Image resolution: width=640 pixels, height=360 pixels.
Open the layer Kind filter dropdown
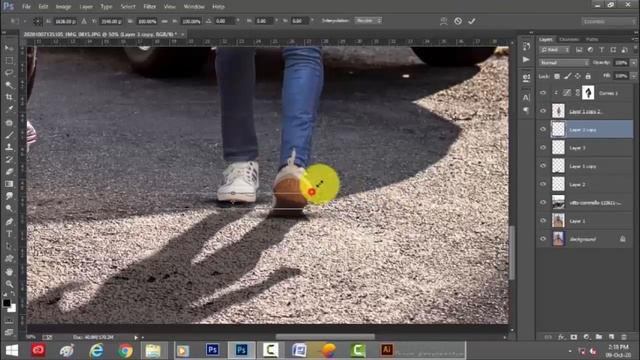coord(554,50)
